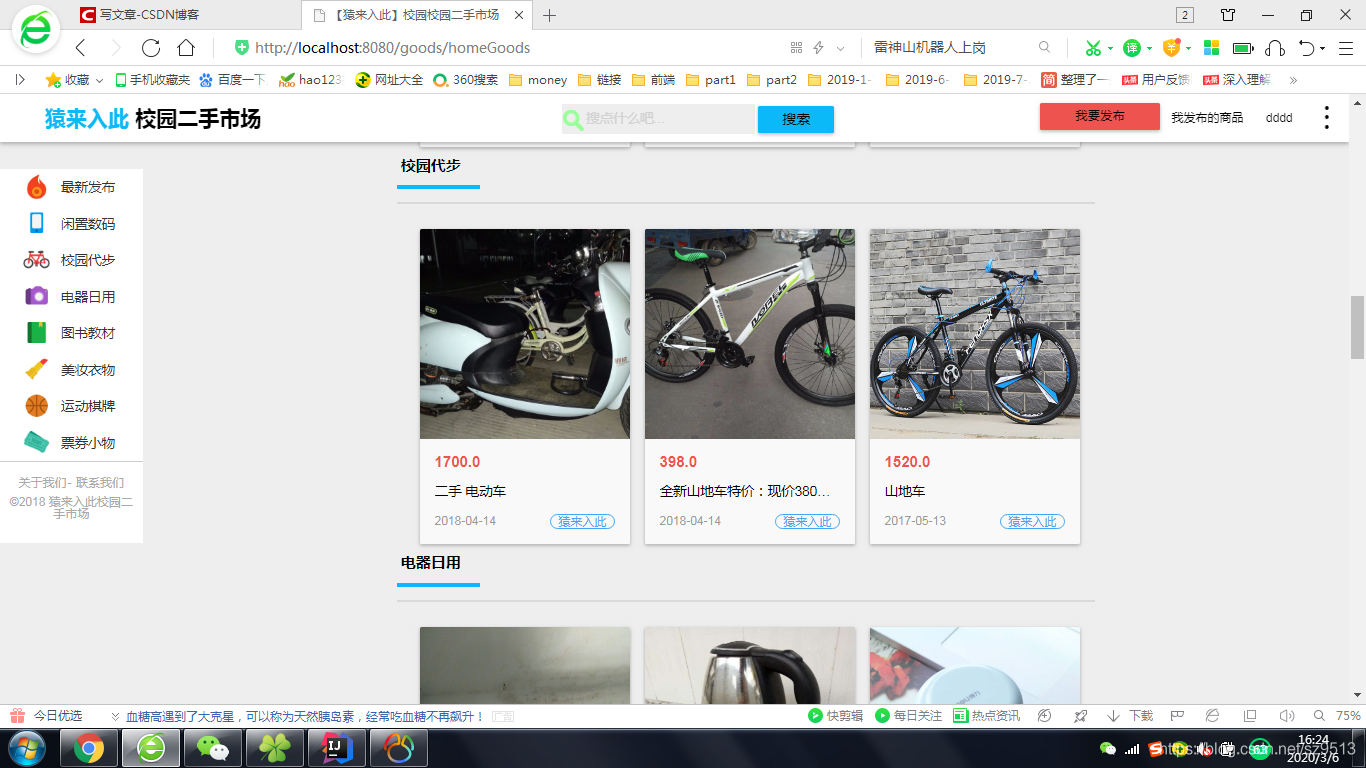Open the white mountain bike thumbnail priced 398.0
Screen dimensions: 1366x768
pyautogui.click(x=750, y=334)
